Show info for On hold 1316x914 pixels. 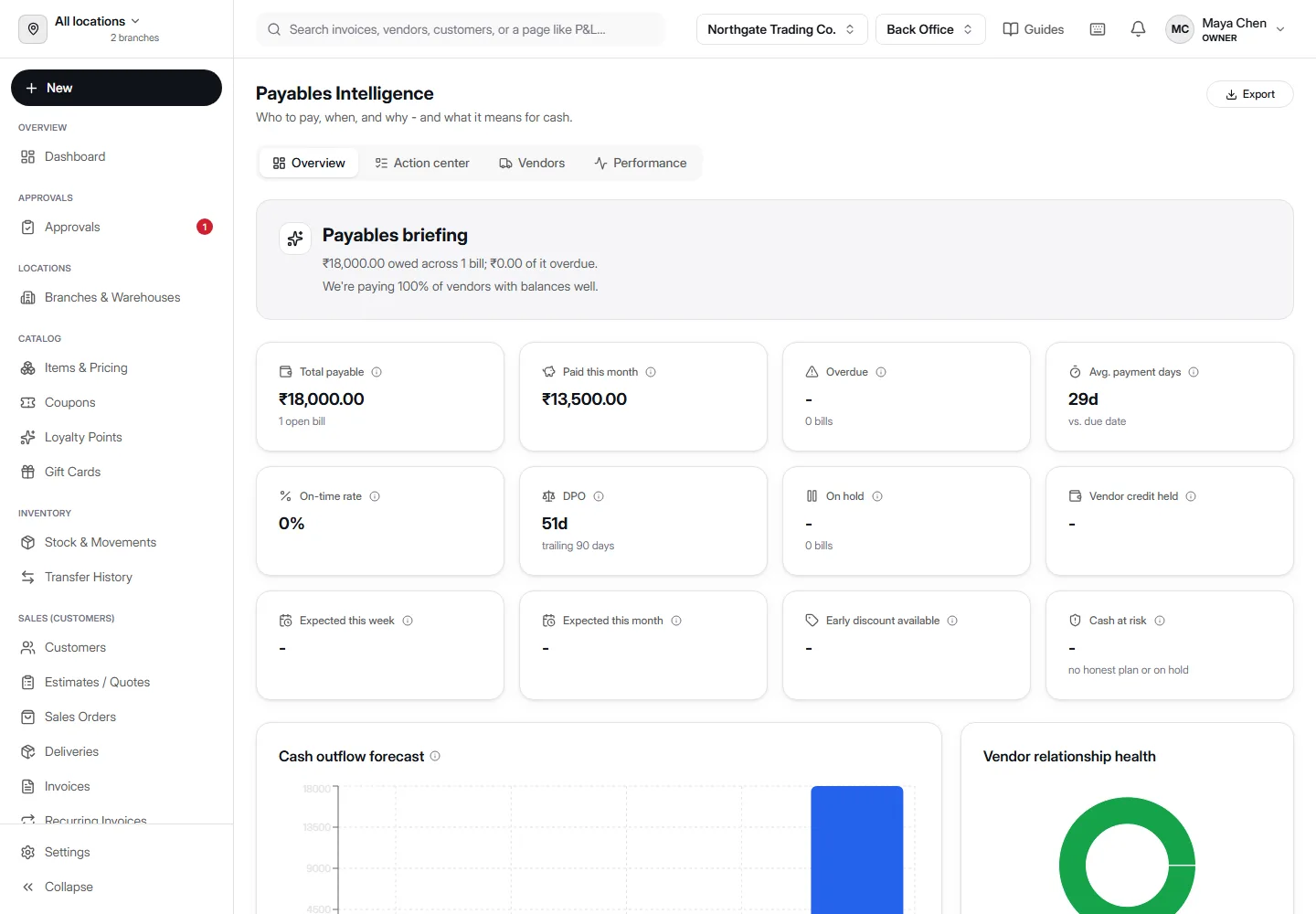(x=877, y=496)
